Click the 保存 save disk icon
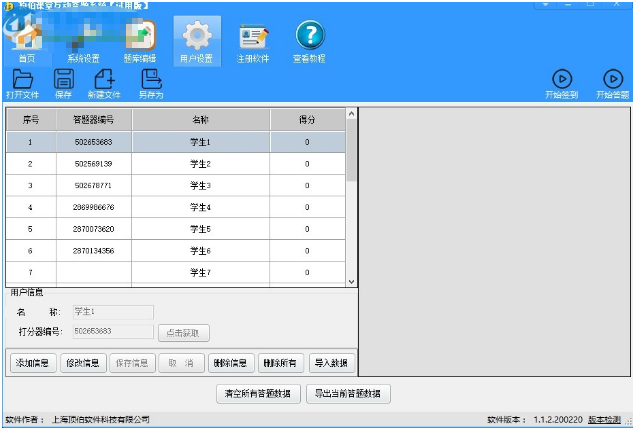Viewport: 635px width, 430px height. click(63, 82)
